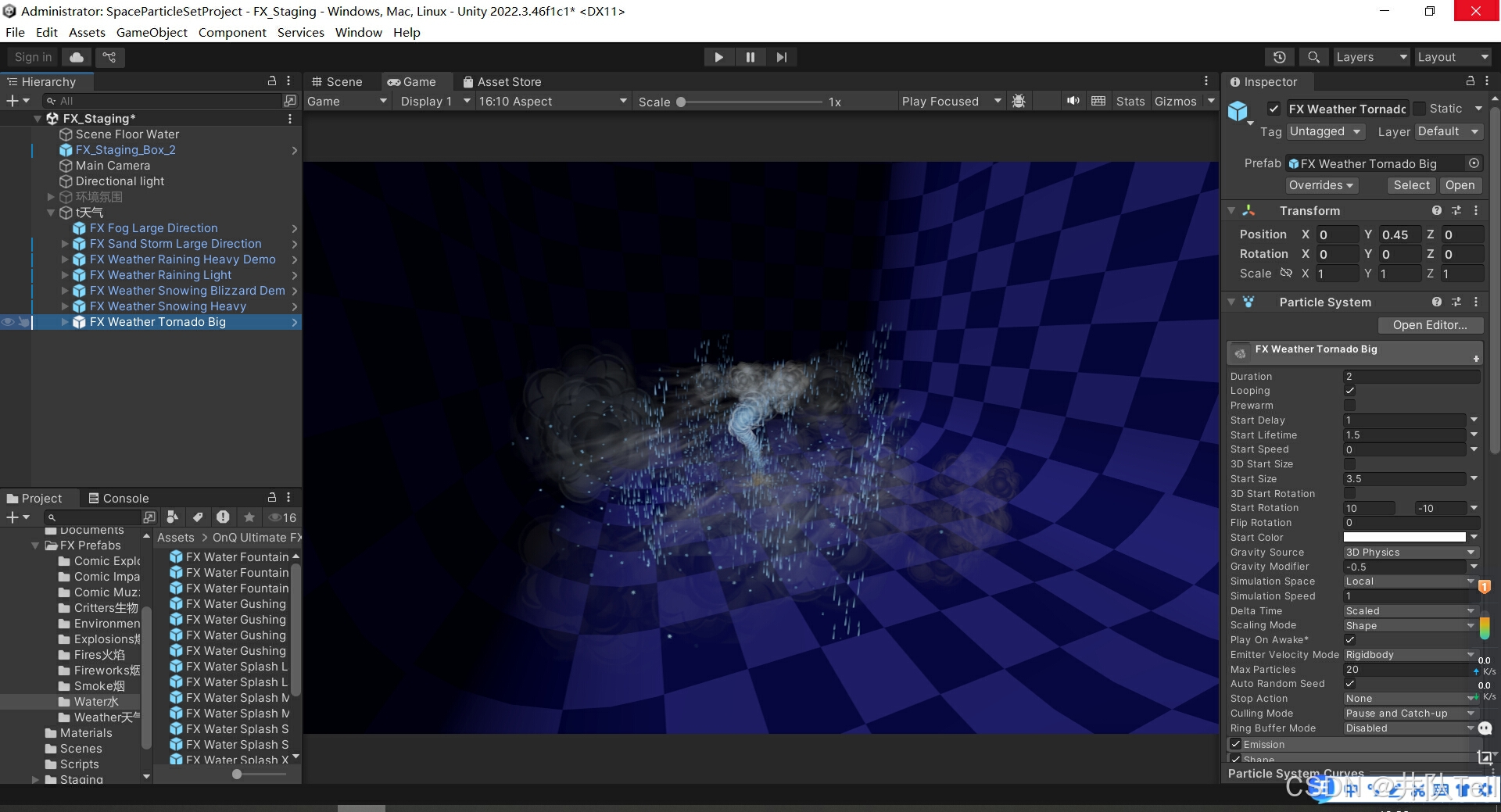Screen dimensions: 1501x812
Task: Enable the 3D Start Rotation checkbox
Action: click(1349, 494)
